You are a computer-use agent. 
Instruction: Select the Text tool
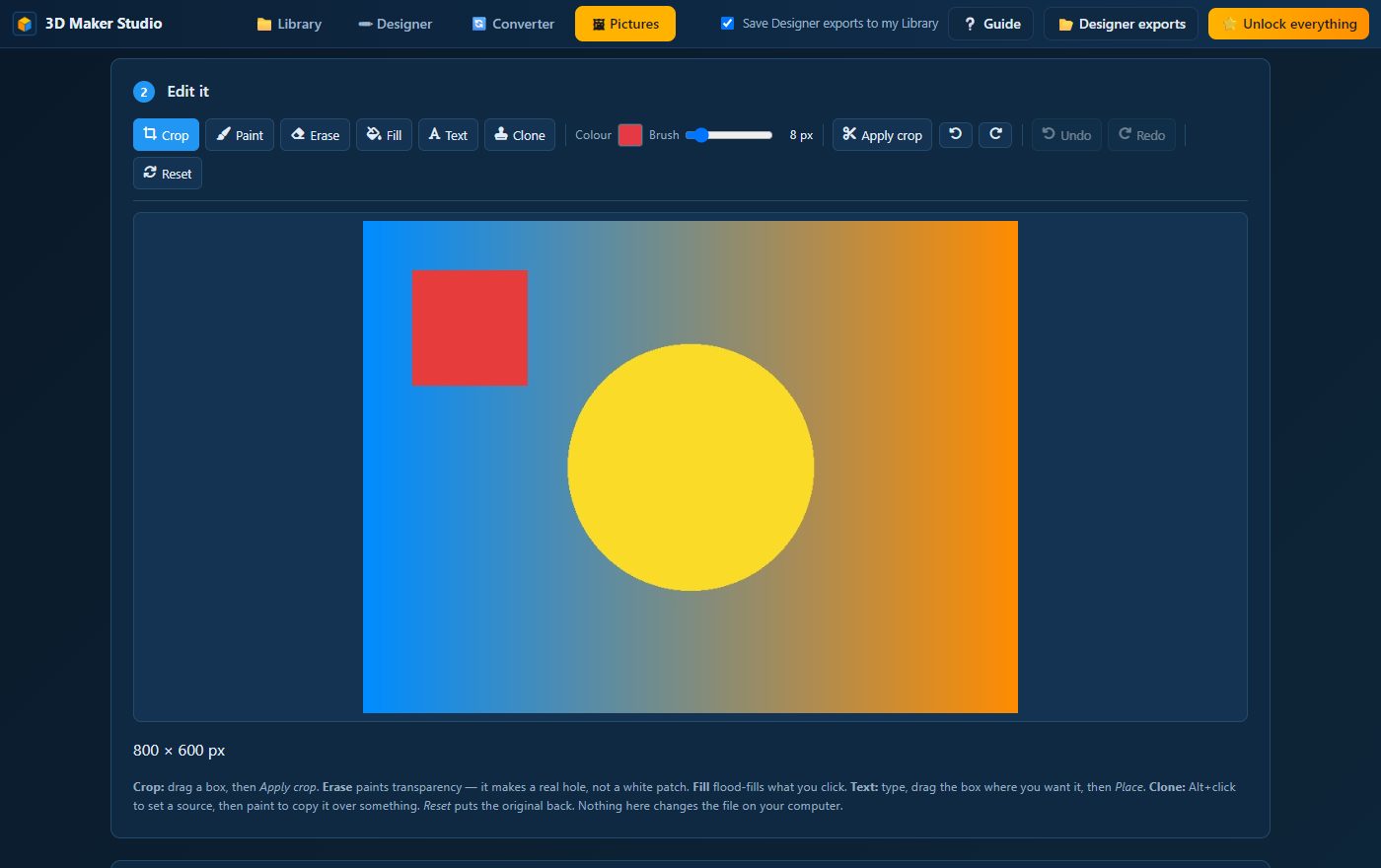(448, 135)
